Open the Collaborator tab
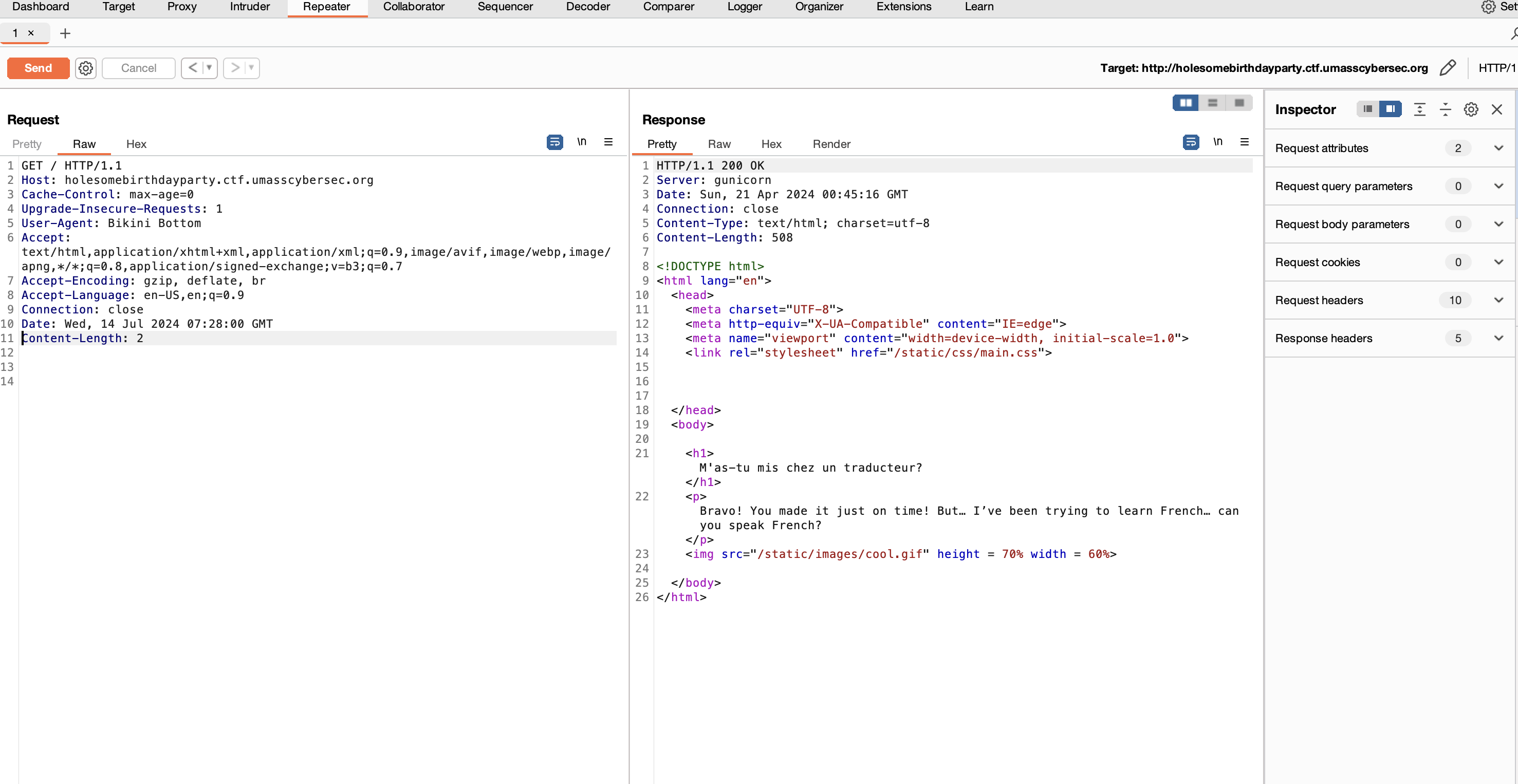This screenshot has width=1518, height=784. [x=414, y=7]
